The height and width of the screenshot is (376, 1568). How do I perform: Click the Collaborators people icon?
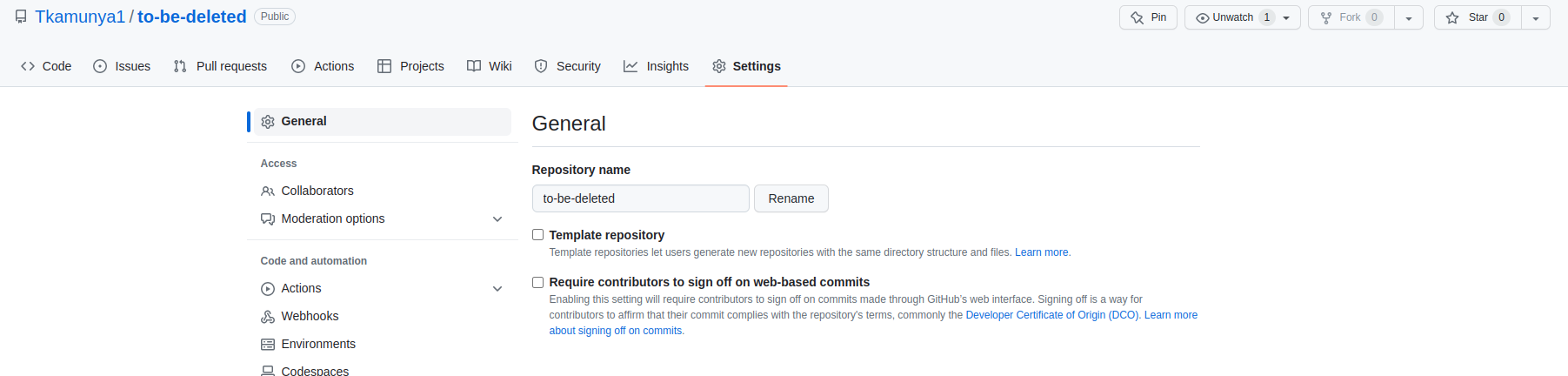[268, 191]
